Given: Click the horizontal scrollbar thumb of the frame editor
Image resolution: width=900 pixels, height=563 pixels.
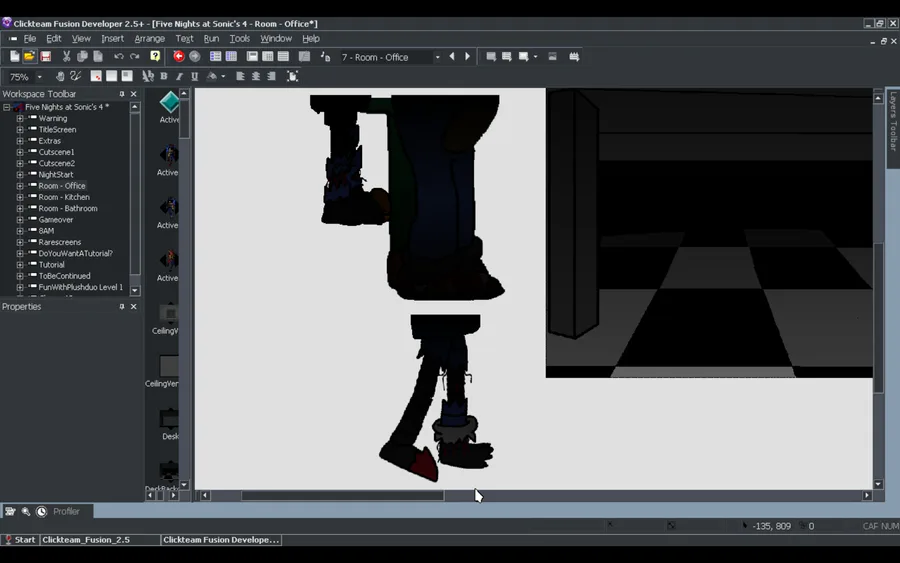Looking at the screenshot, I should pos(342,495).
